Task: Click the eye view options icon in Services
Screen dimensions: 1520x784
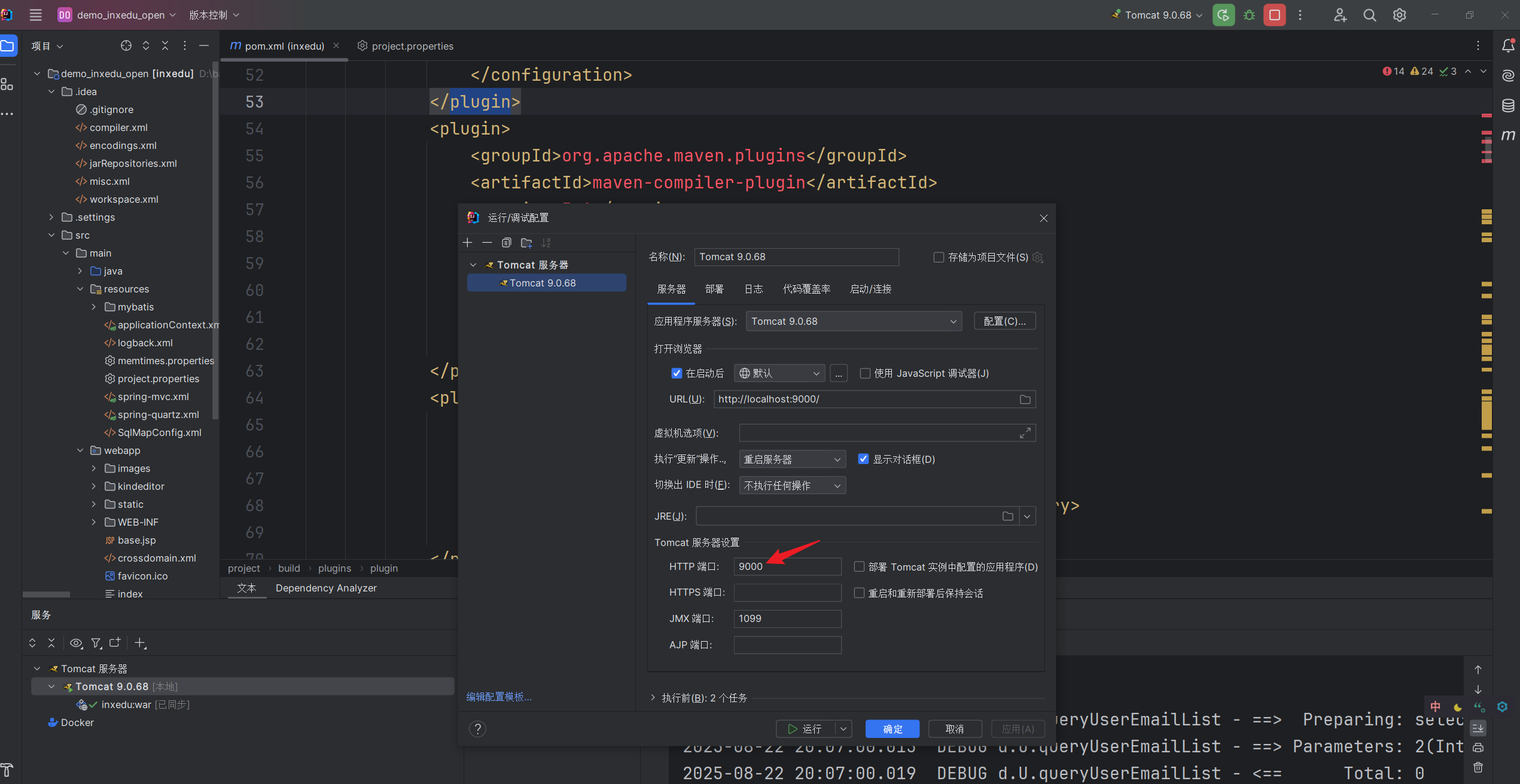Action: (x=76, y=643)
